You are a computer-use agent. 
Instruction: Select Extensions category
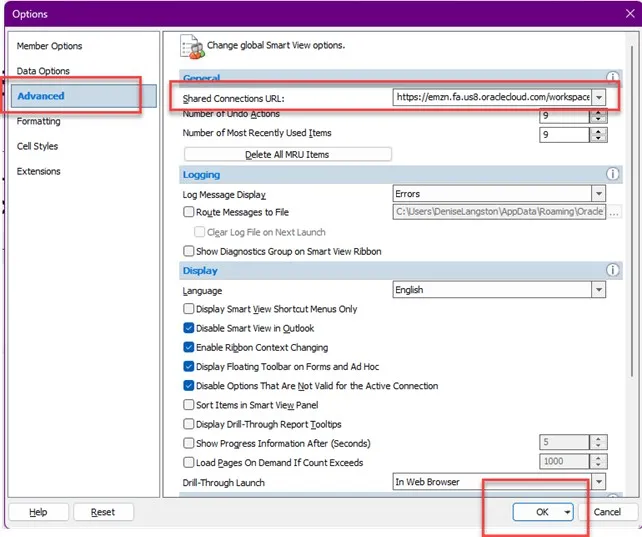tap(38, 171)
